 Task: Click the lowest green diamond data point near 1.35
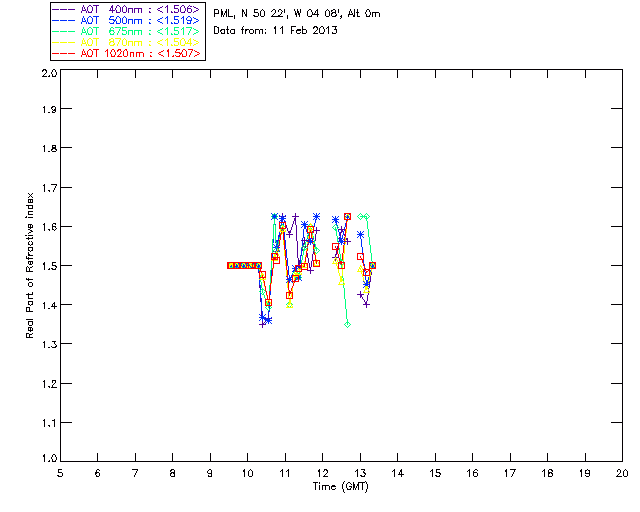pyautogui.click(x=347, y=325)
